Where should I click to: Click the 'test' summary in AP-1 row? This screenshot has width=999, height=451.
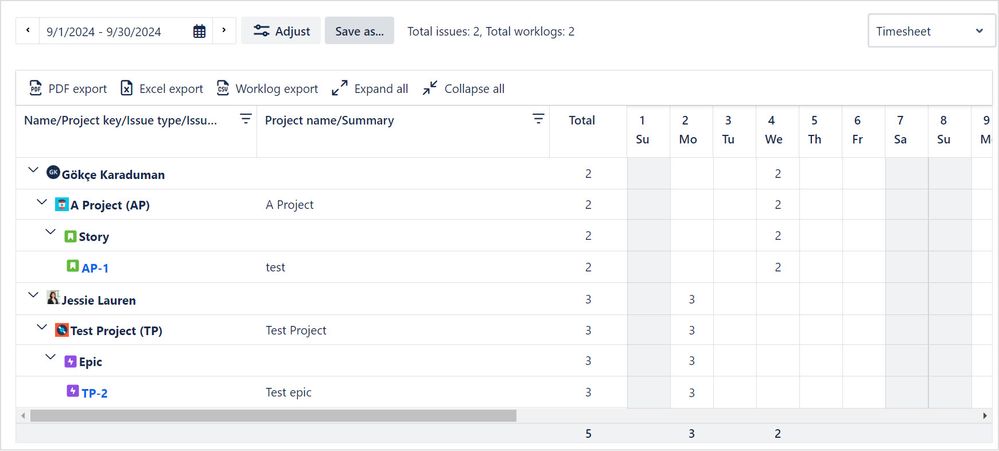click(275, 268)
